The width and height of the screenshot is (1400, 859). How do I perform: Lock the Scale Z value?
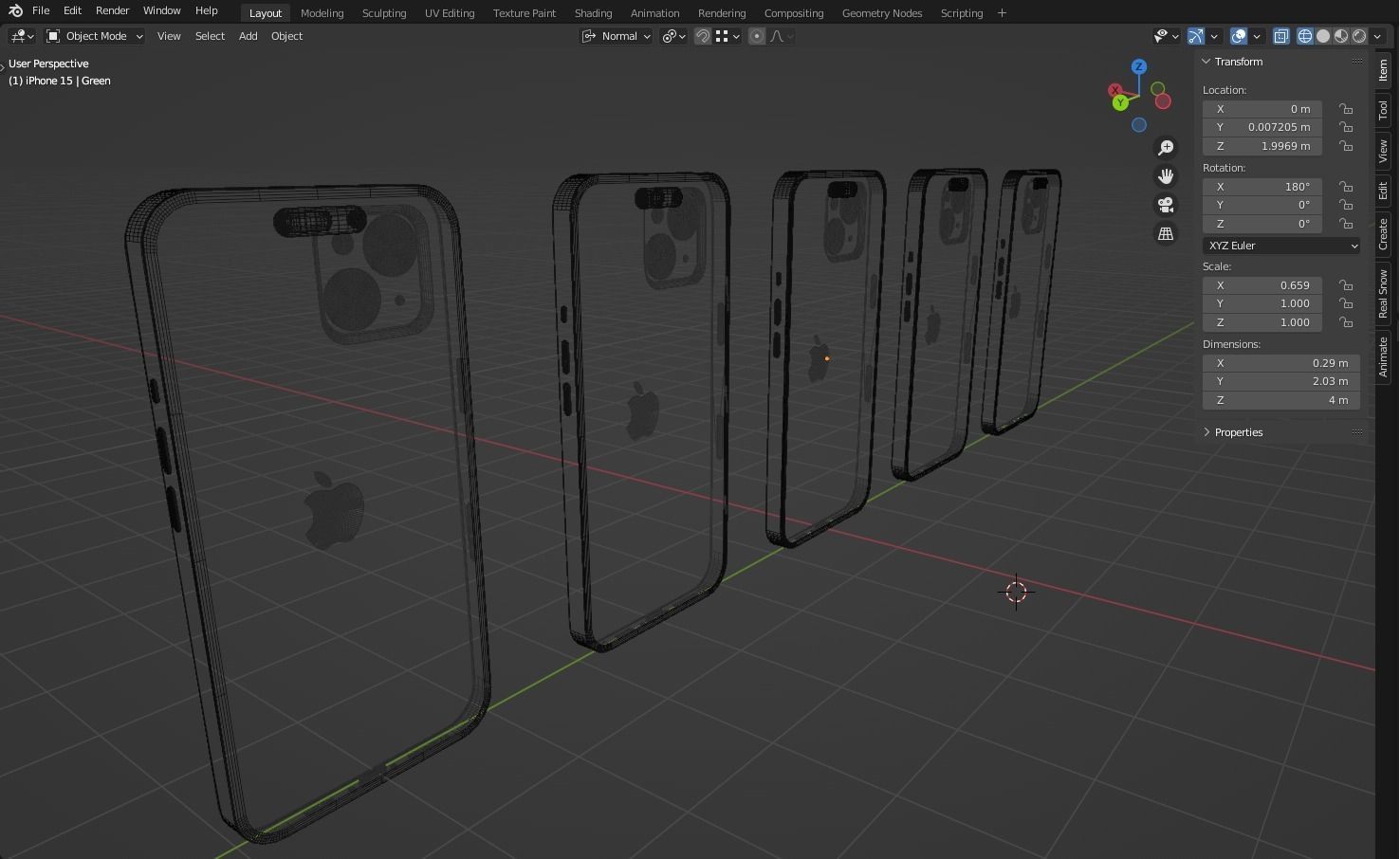[x=1345, y=322]
